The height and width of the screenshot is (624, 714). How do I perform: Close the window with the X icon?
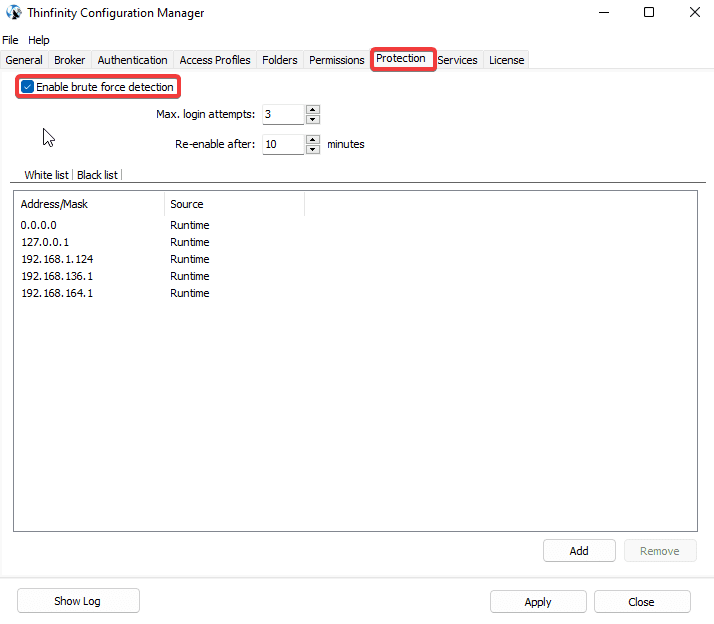tap(694, 12)
